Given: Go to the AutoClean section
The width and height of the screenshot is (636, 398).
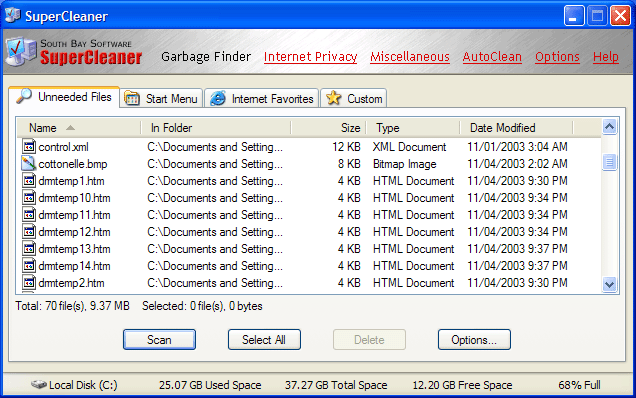Looking at the screenshot, I should coord(492,57).
